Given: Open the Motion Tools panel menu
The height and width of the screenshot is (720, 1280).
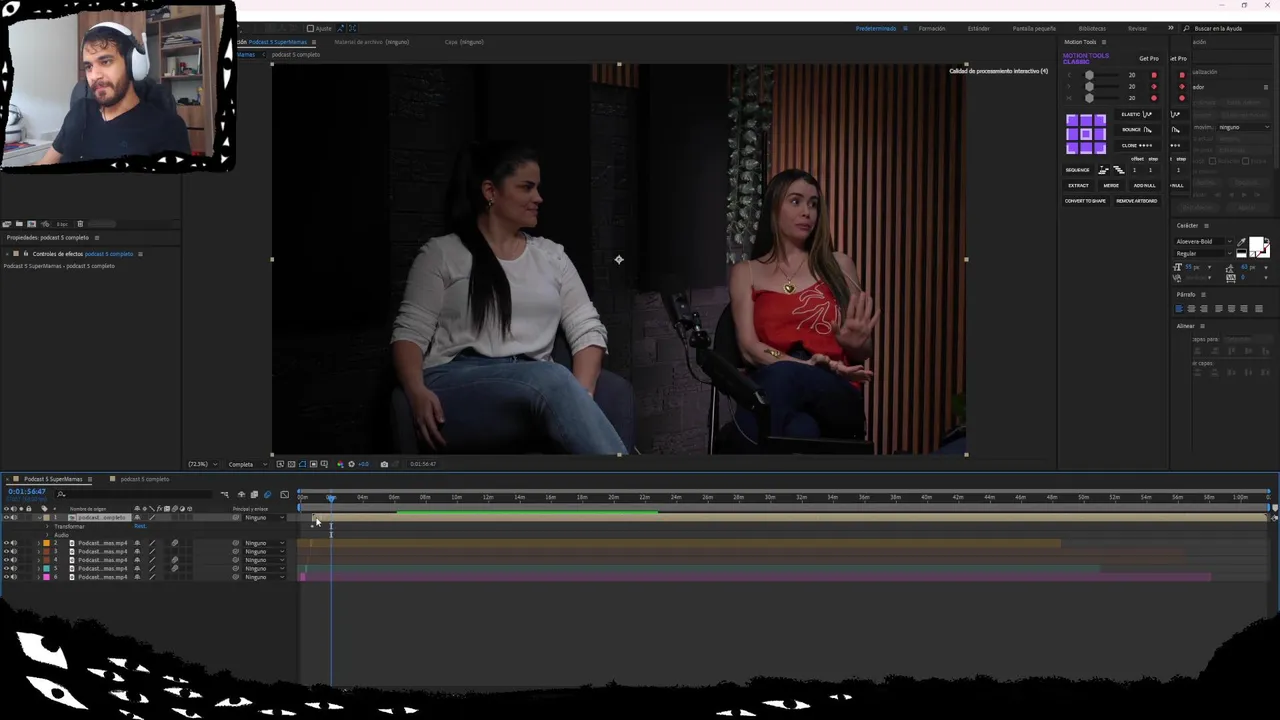Looking at the screenshot, I should click(1104, 42).
